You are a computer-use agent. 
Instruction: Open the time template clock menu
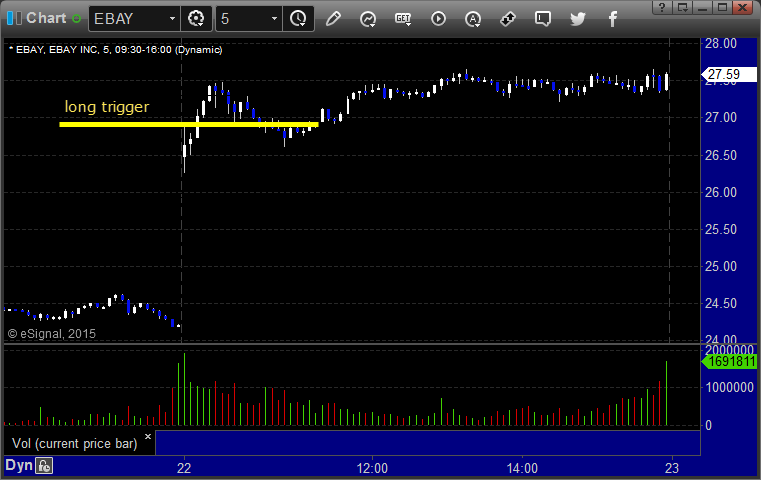click(298, 19)
